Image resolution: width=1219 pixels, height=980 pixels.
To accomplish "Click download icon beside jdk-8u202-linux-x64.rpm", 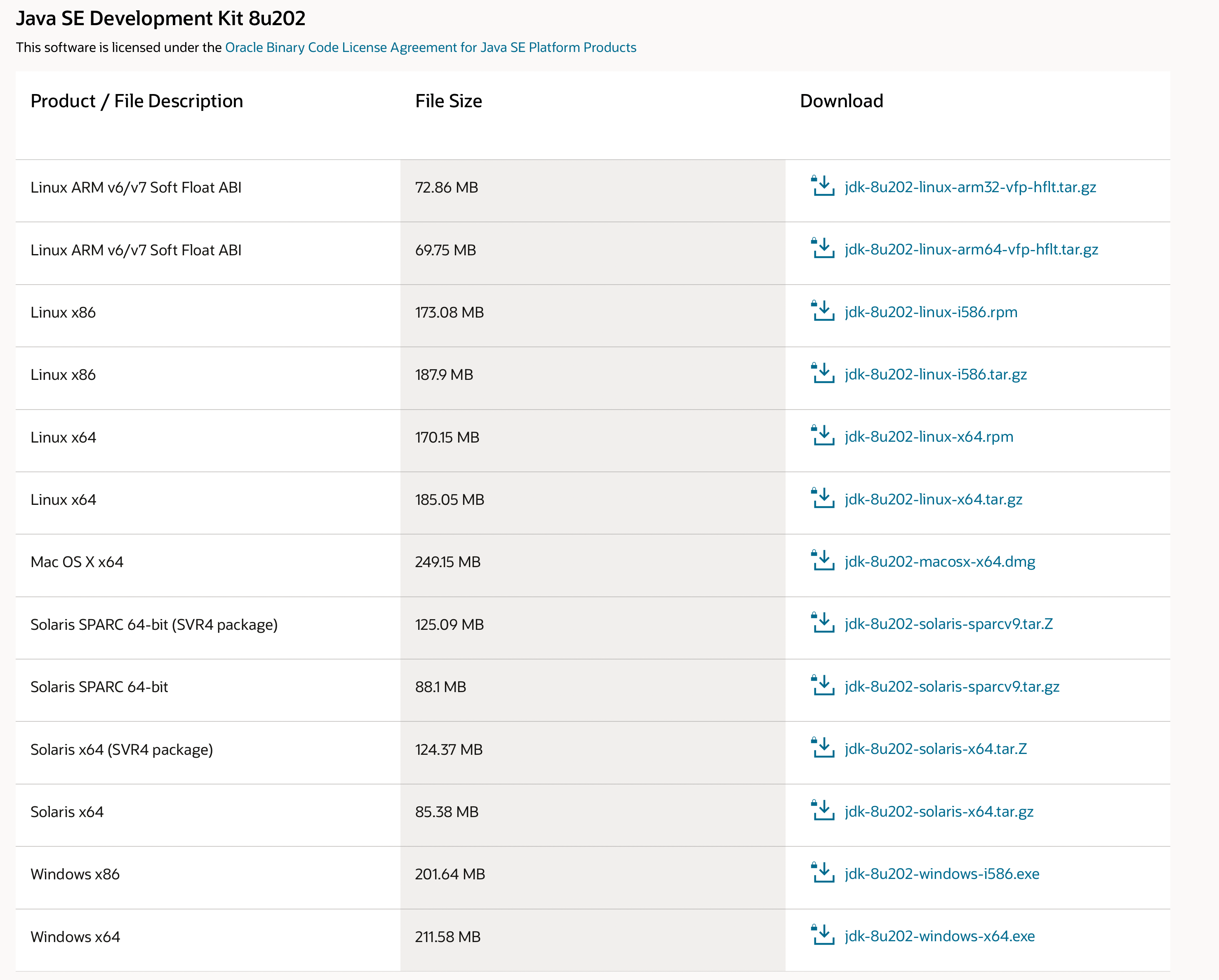I will [x=823, y=436].
